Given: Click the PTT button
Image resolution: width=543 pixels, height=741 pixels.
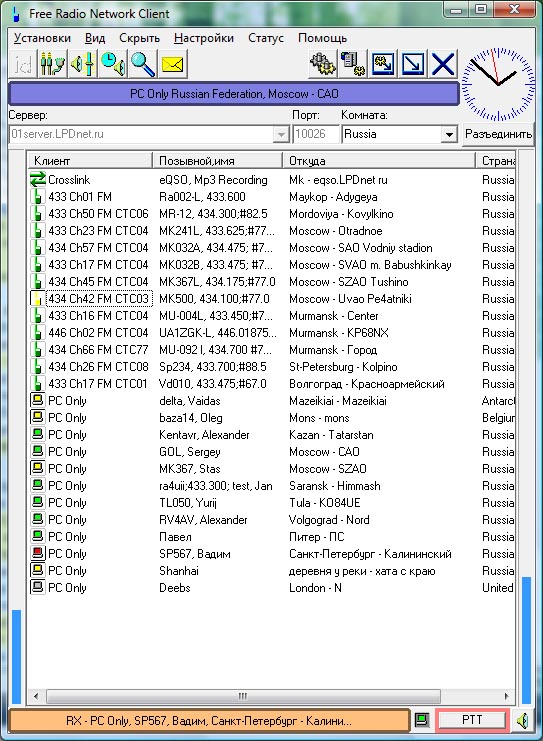Looking at the screenshot, I should [x=472, y=720].
